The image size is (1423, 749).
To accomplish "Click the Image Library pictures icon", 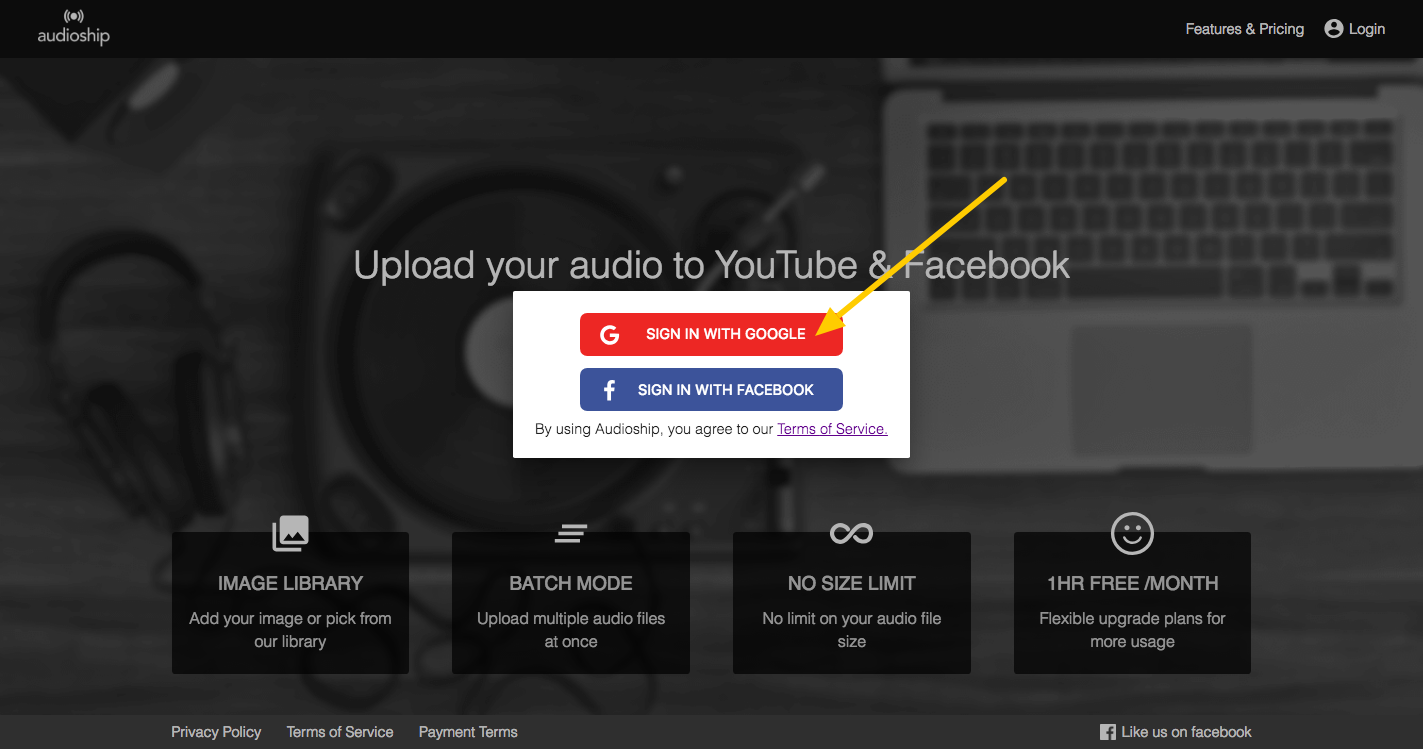I will (x=290, y=533).
